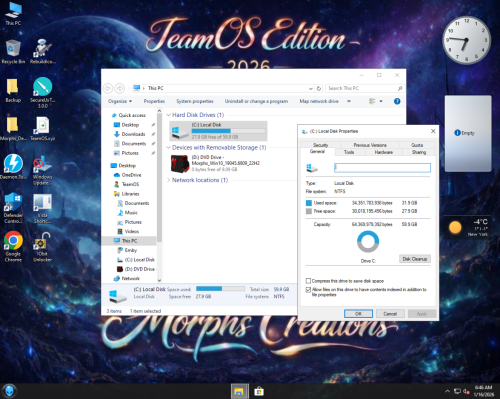Screen dimensions: 500x399
Task: Open File Explorer from the taskbar
Action: click(x=239, y=391)
